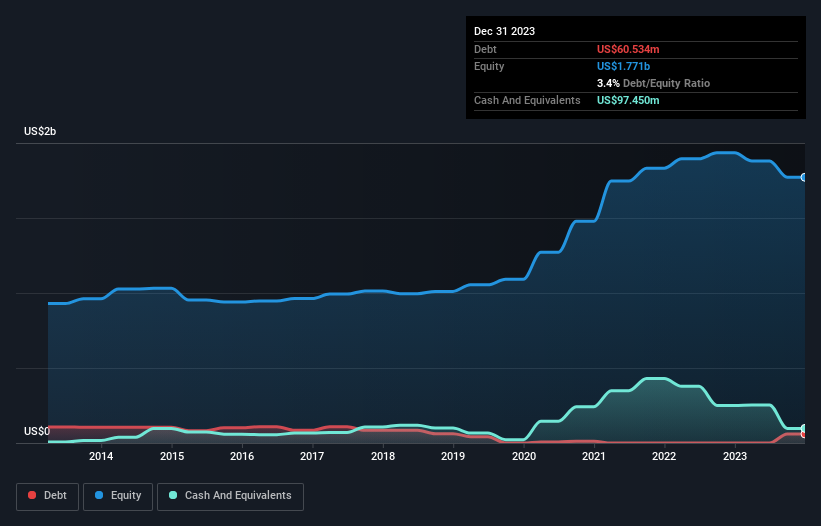Click the 2015 x-axis label

(x=172, y=456)
